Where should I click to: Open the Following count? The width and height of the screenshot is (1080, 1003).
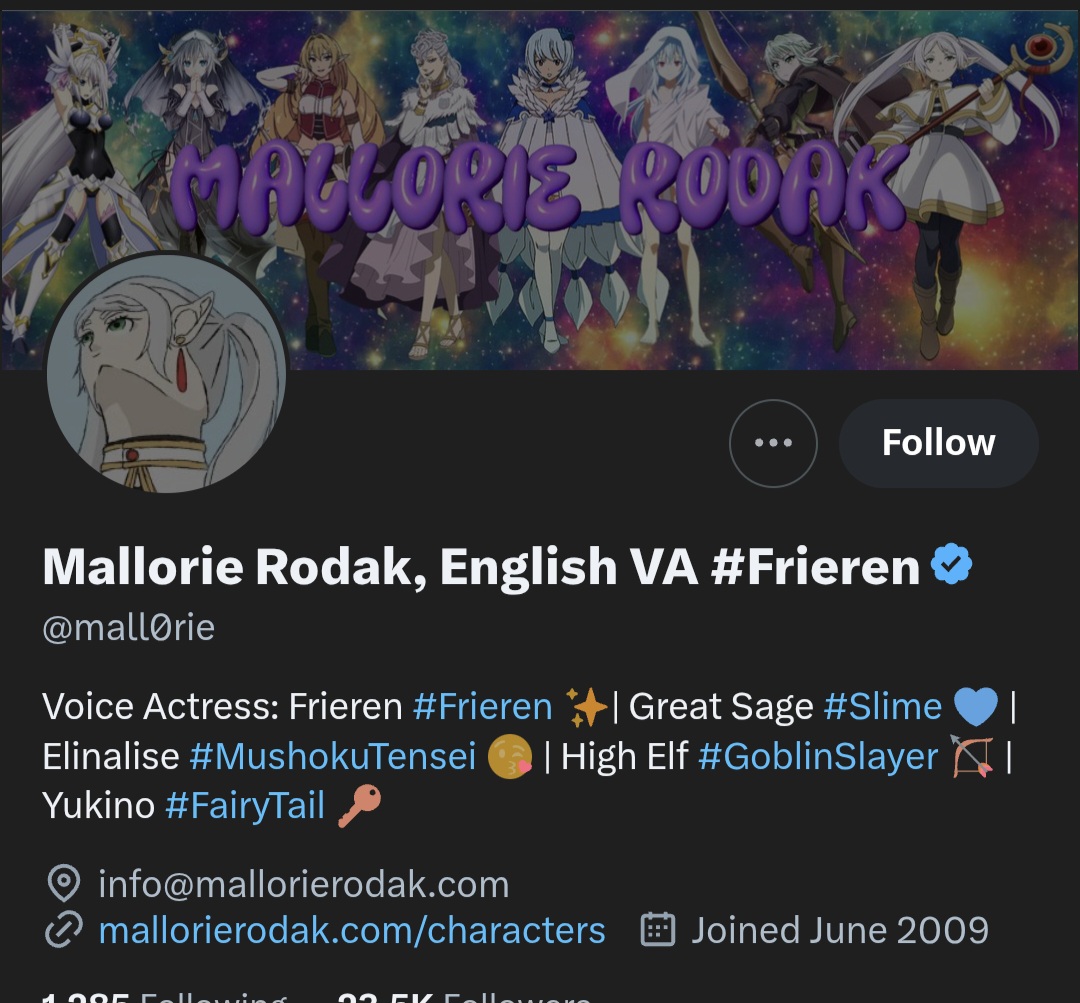(164, 997)
